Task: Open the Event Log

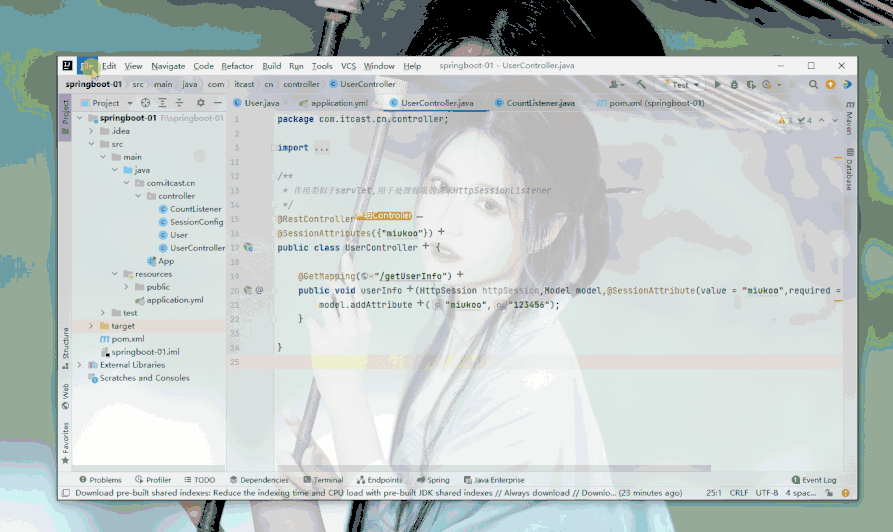Action: (814, 480)
